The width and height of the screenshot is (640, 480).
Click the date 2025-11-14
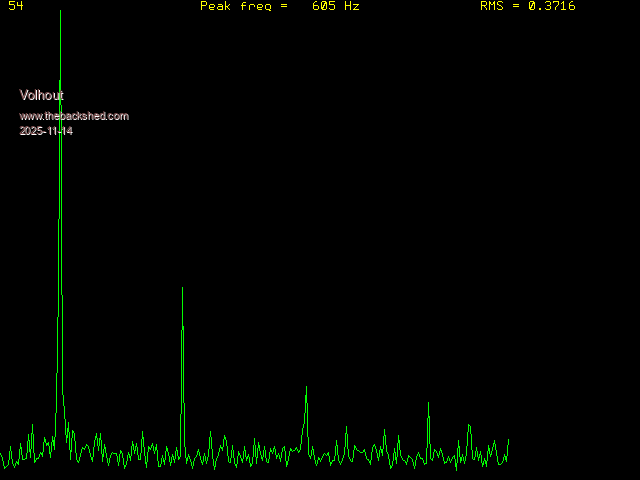tap(46, 131)
